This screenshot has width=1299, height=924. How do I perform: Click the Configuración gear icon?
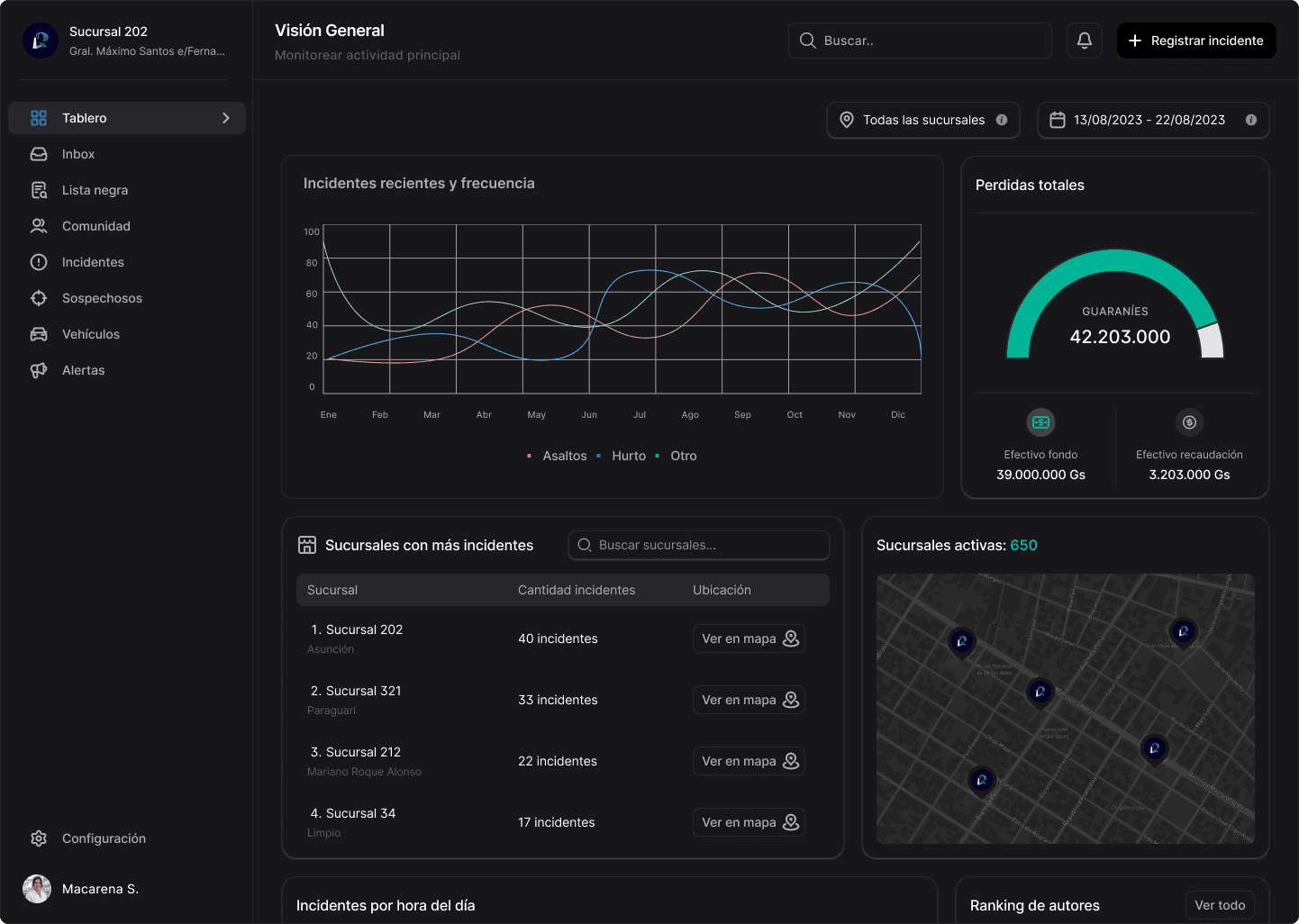tap(39, 838)
